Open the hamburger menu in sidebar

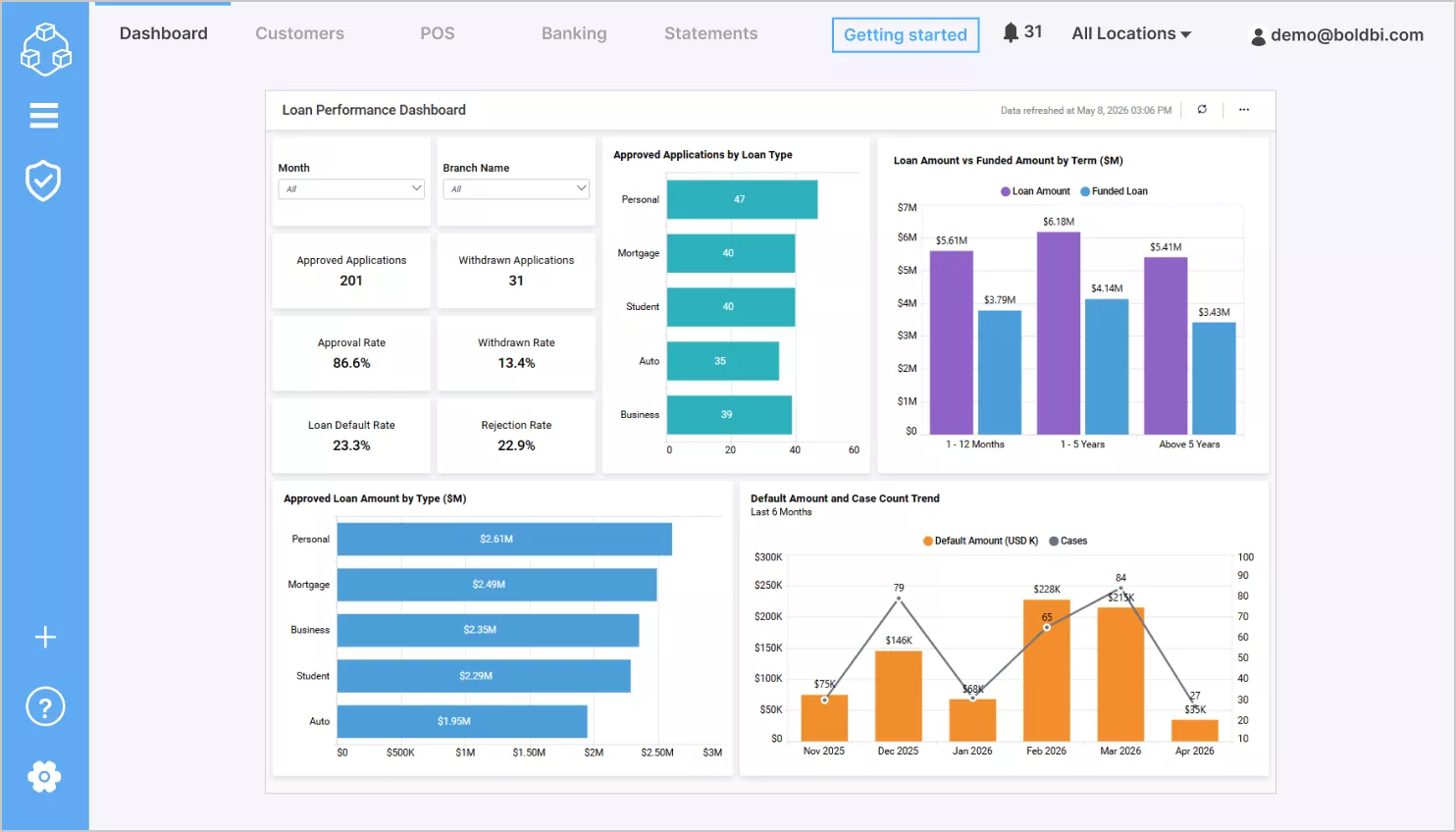[44, 116]
